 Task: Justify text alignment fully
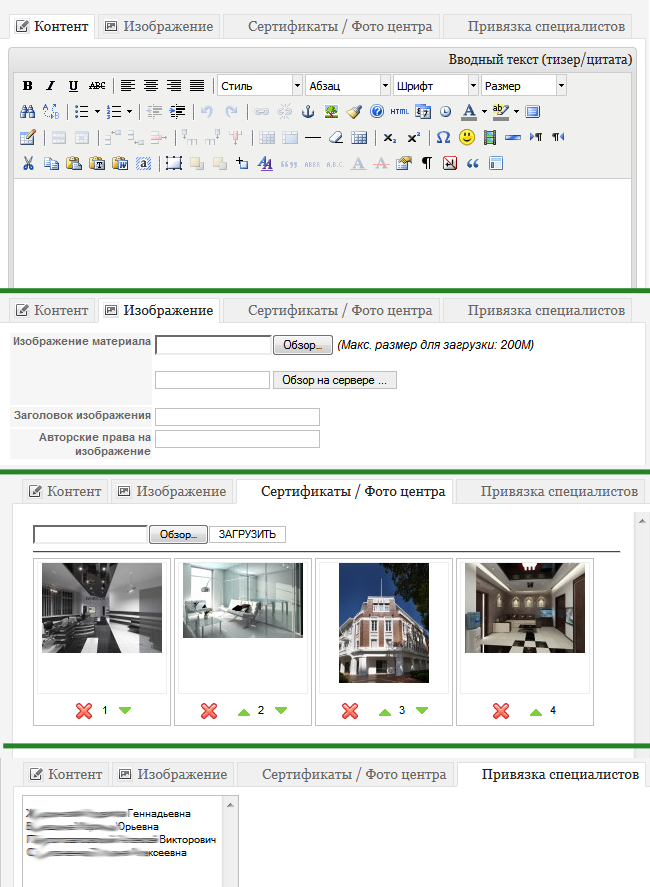(x=197, y=86)
